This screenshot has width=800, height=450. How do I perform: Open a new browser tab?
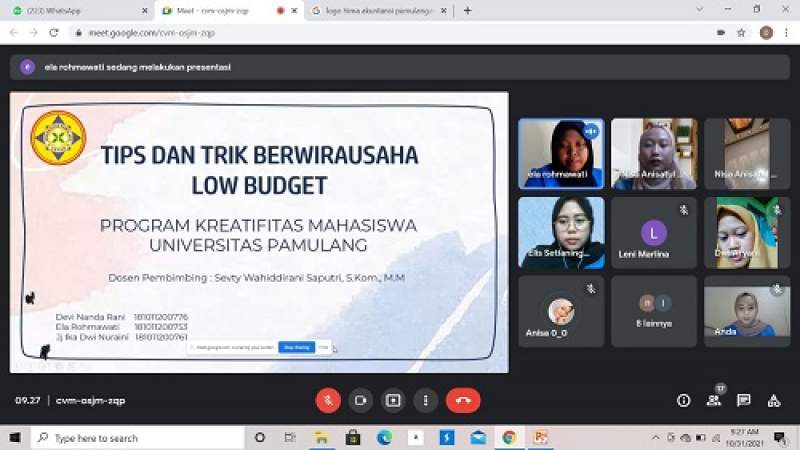click(467, 10)
